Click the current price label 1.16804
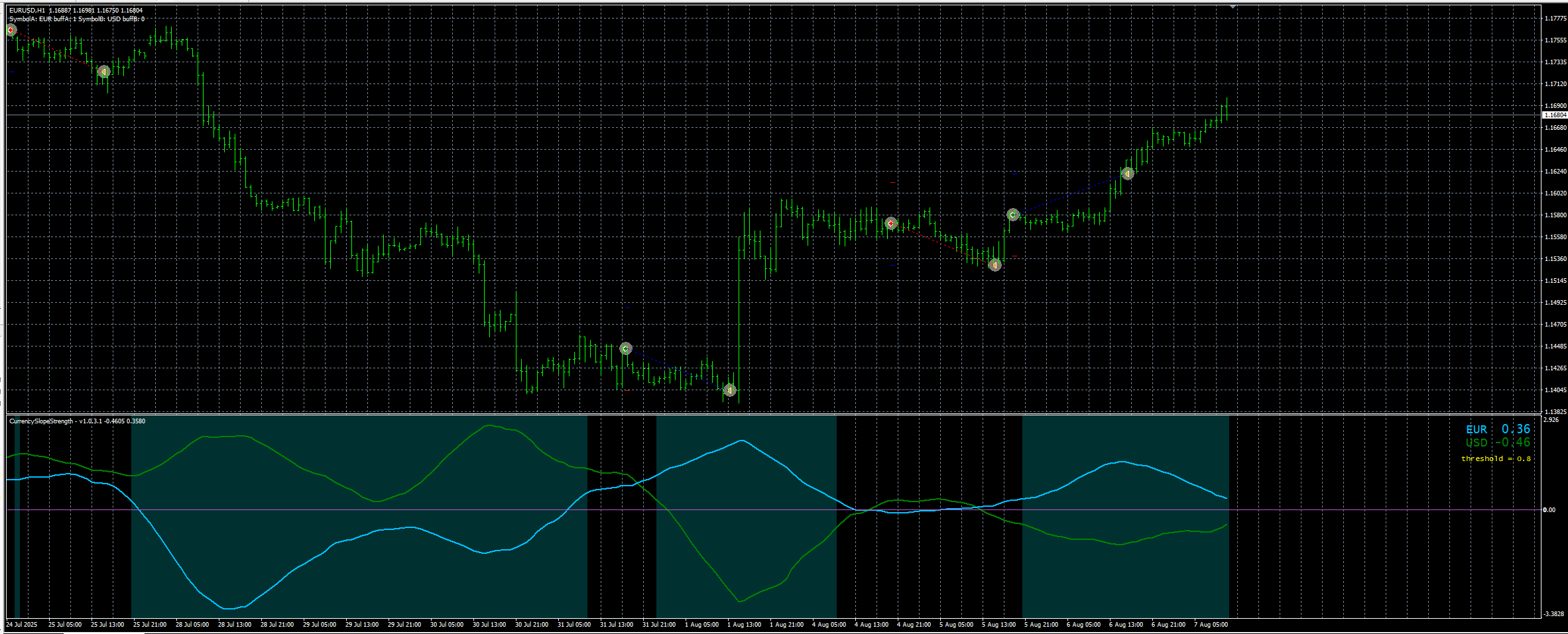The height and width of the screenshot is (634, 1568). (1554, 115)
